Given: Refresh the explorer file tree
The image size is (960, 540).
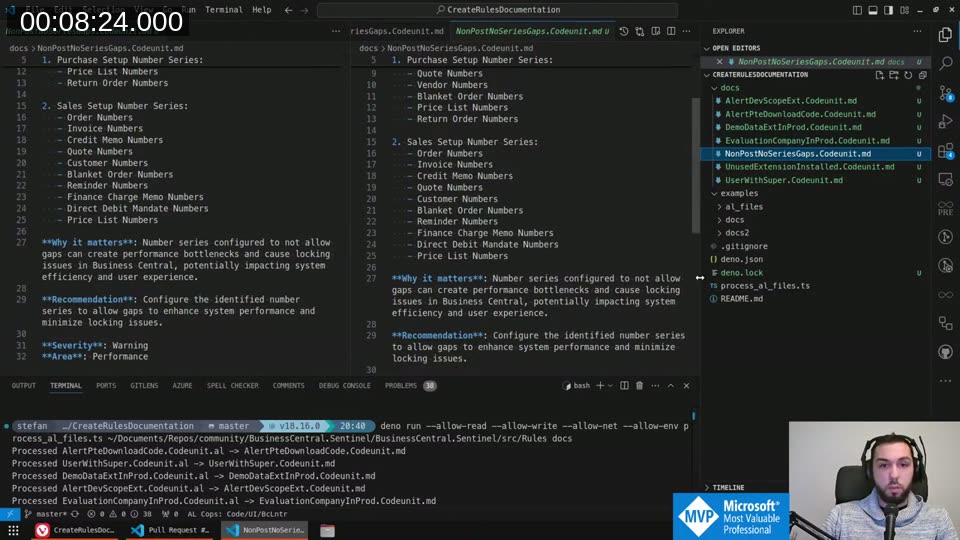Looking at the screenshot, I should tap(908, 75).
